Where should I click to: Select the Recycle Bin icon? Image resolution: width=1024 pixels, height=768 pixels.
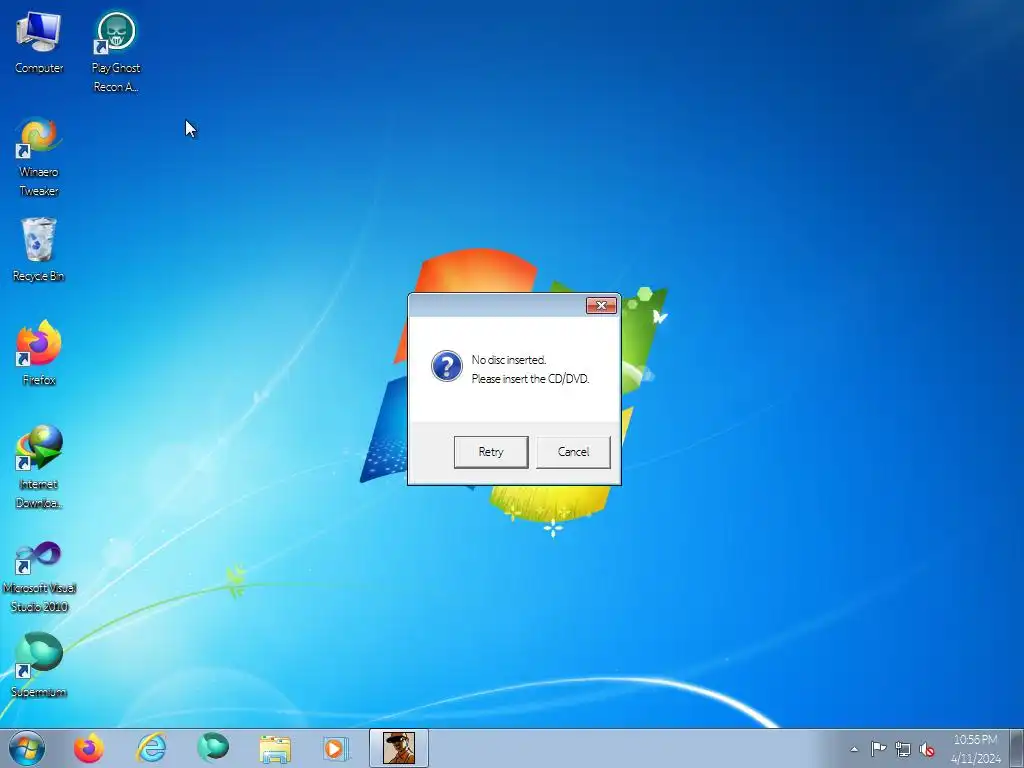[x=39, y=250]
